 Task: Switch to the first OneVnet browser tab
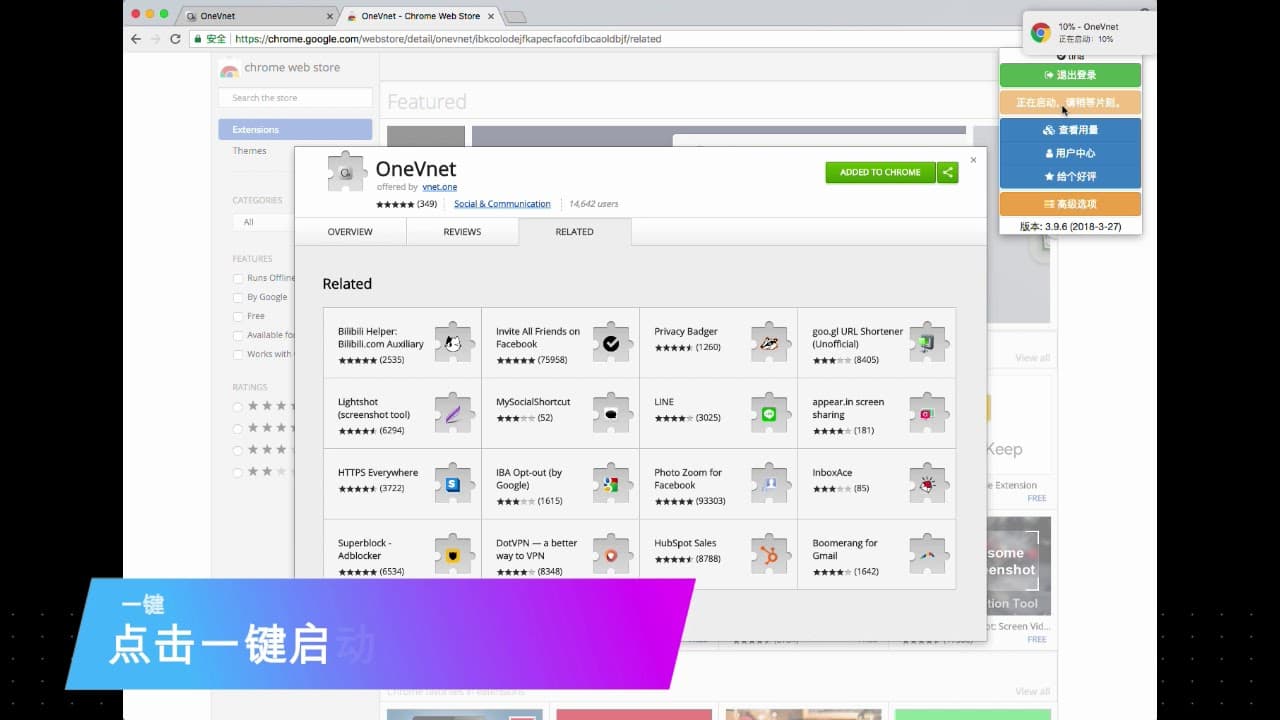260,16
